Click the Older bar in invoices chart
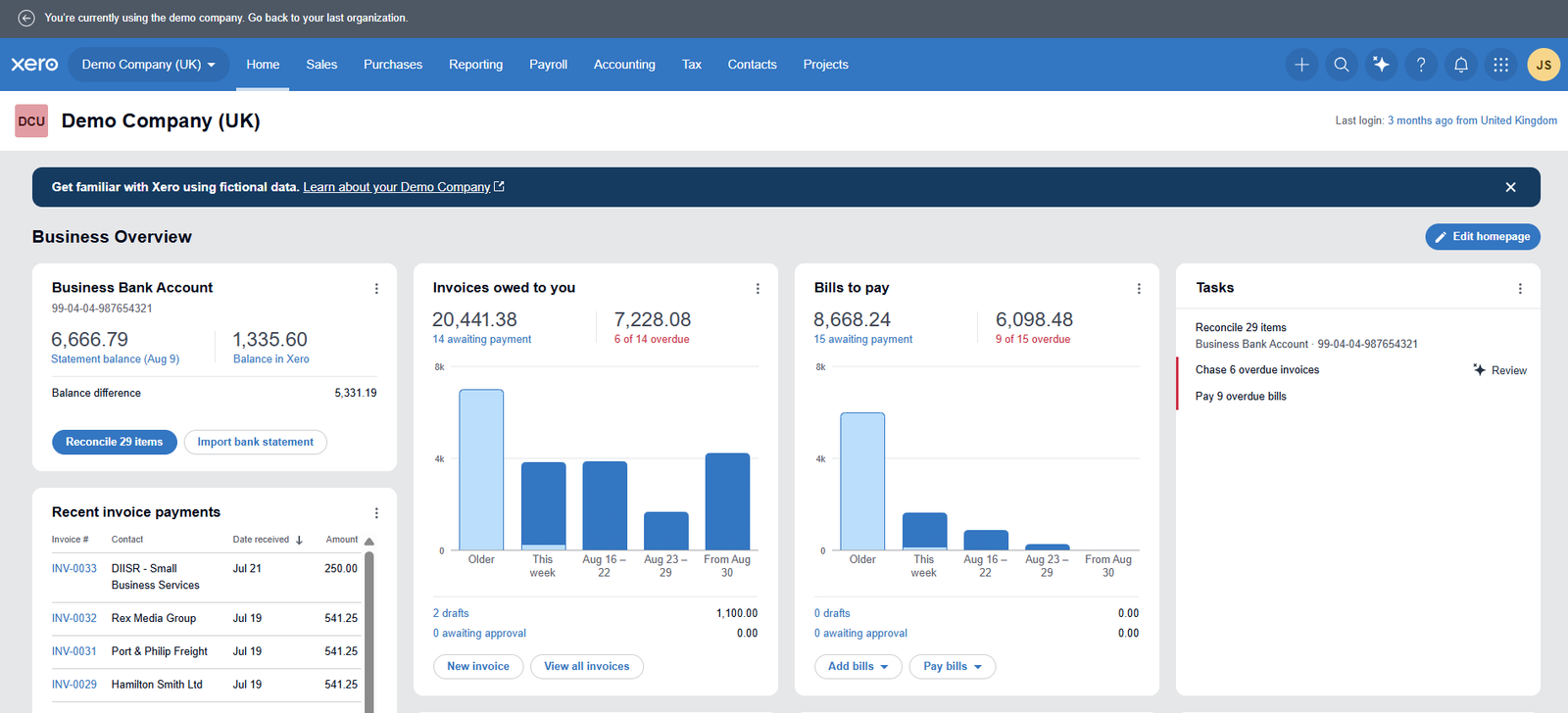 pyautogui.click(x=481, y=470)
